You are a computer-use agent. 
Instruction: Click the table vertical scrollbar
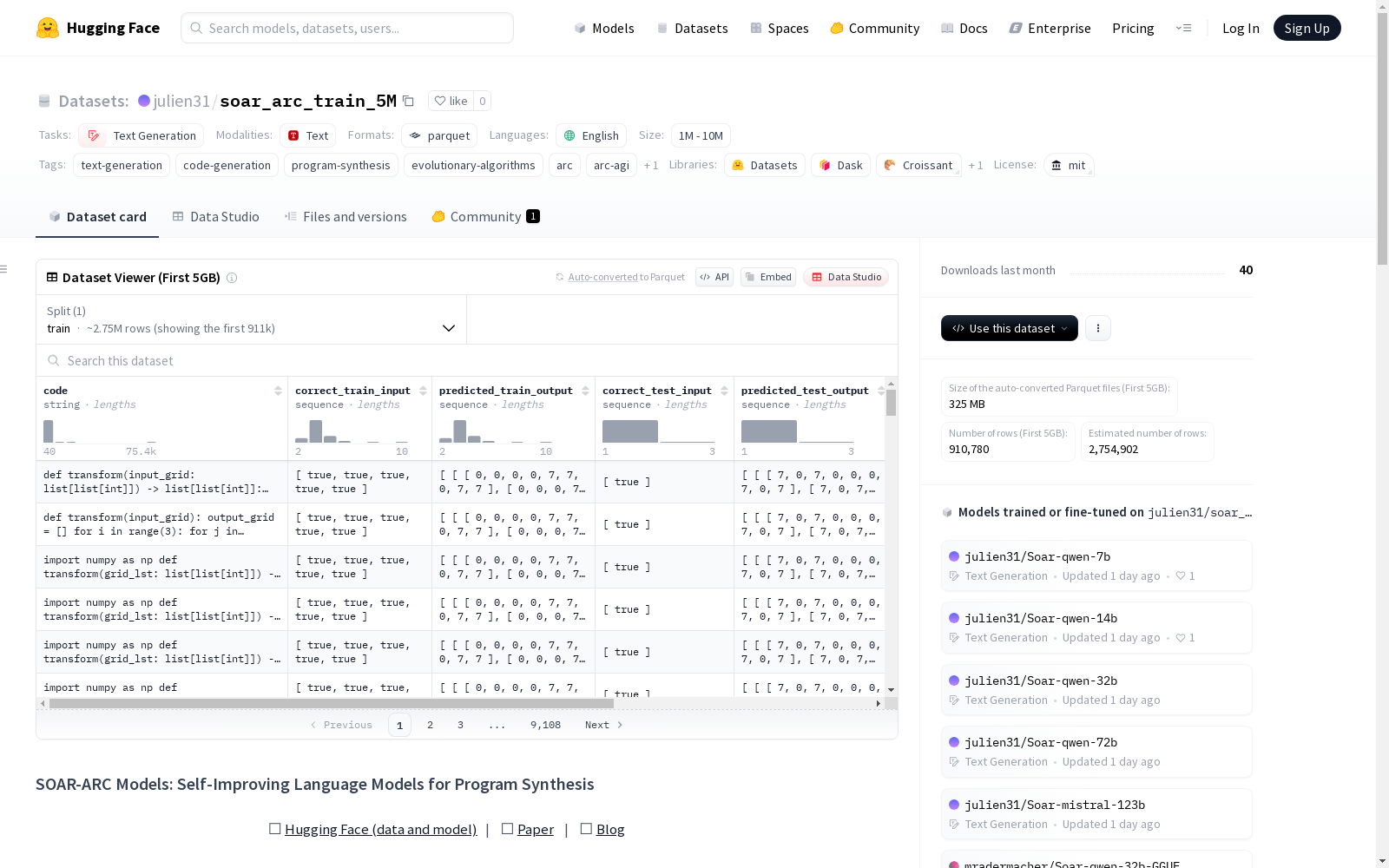pyautogui.click(x=891, y=403)
